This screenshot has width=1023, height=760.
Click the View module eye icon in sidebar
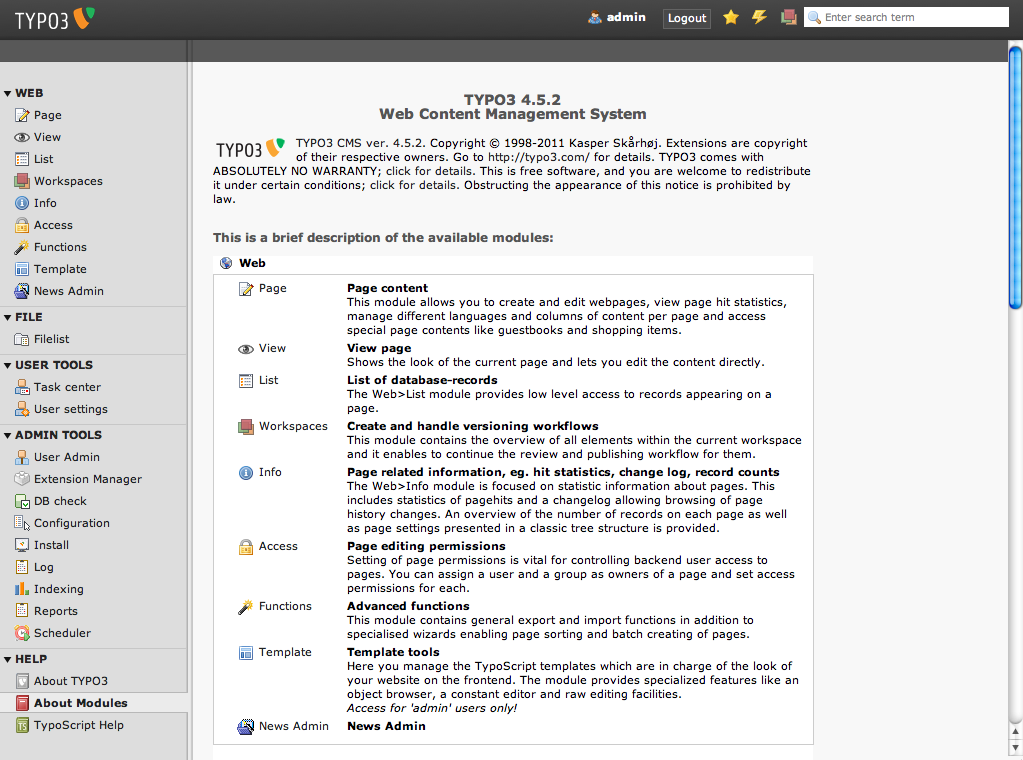pos(22,138)
